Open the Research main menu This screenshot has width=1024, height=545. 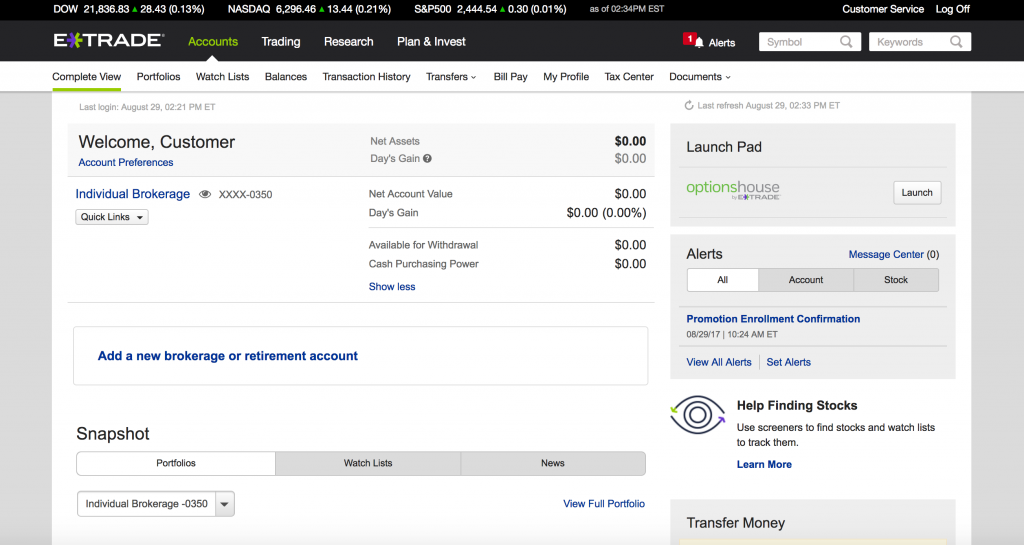[349, 42]
